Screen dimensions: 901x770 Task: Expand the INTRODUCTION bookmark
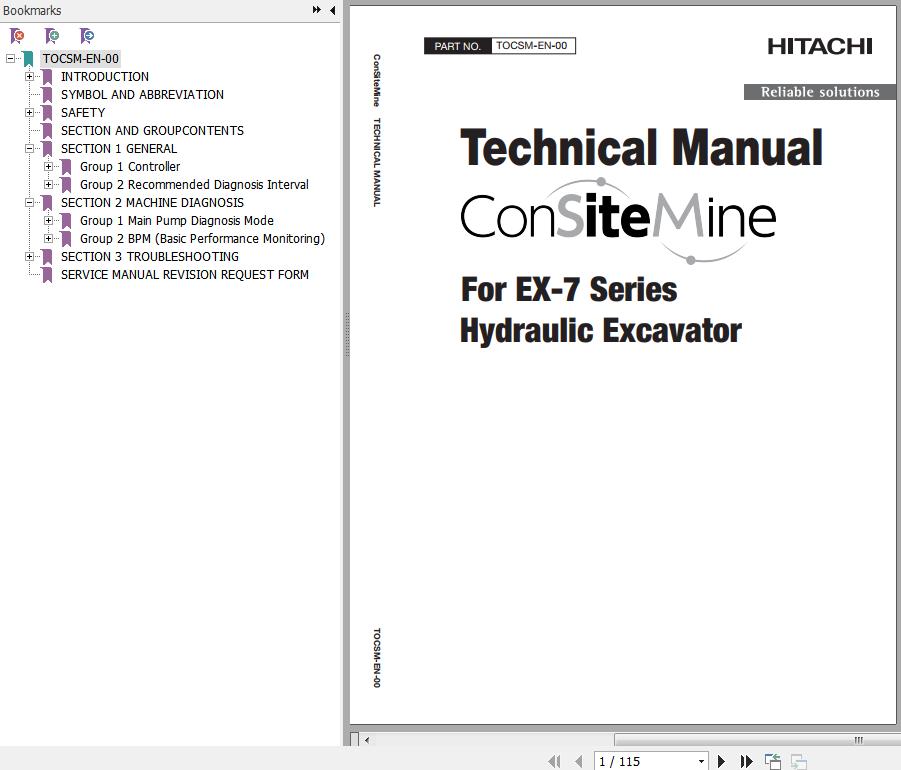[x=29, y=76]
